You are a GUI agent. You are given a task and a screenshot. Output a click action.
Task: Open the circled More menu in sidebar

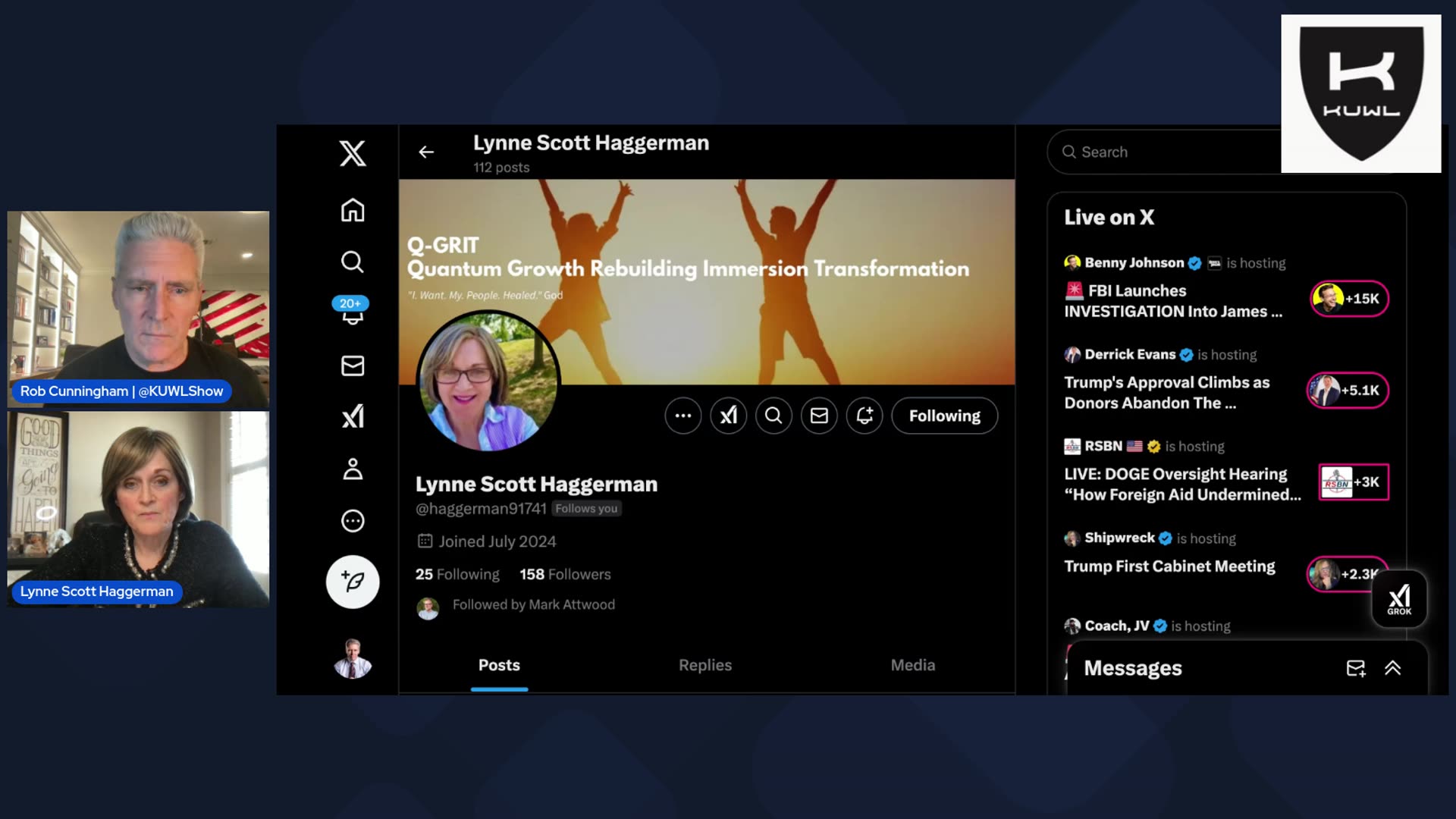pyautogui.click(x=353, y=521)
